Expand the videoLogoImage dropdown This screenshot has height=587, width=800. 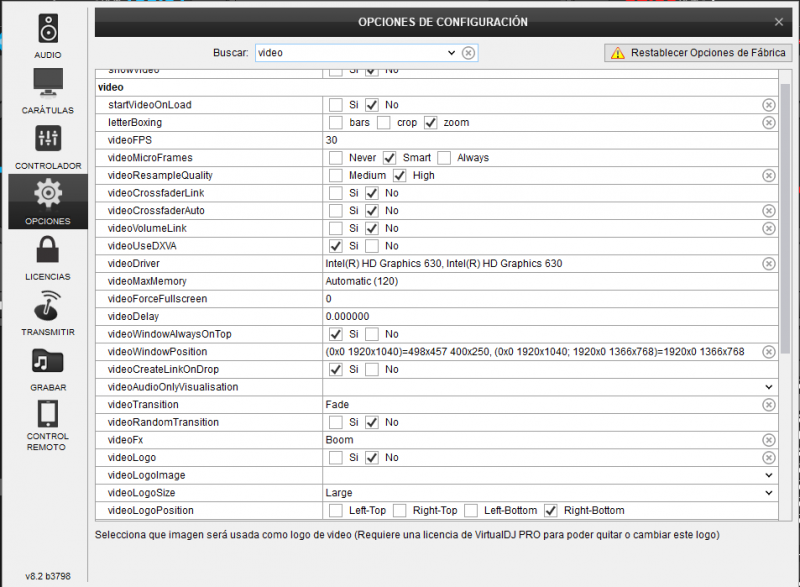click(769, 475)
